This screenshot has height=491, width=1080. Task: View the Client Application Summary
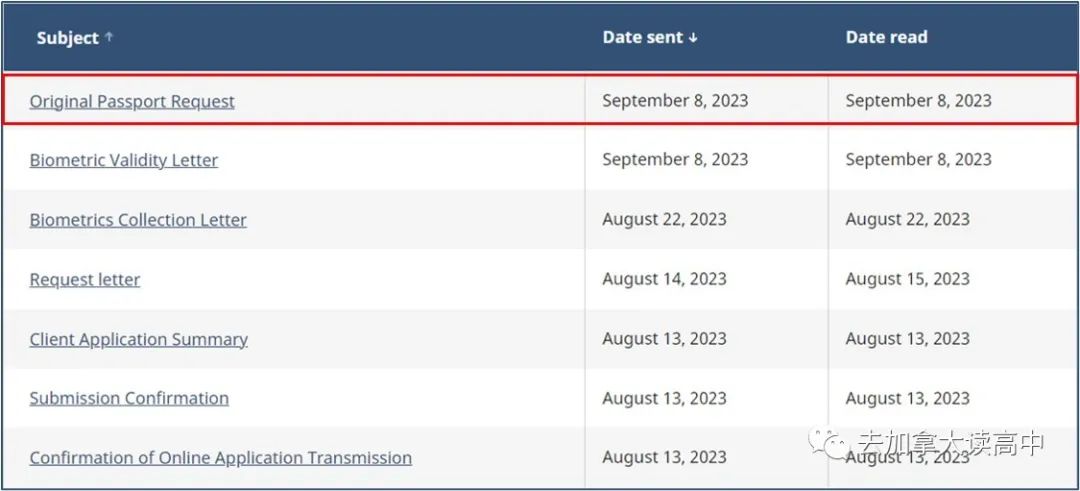click(x=138, y=339)
